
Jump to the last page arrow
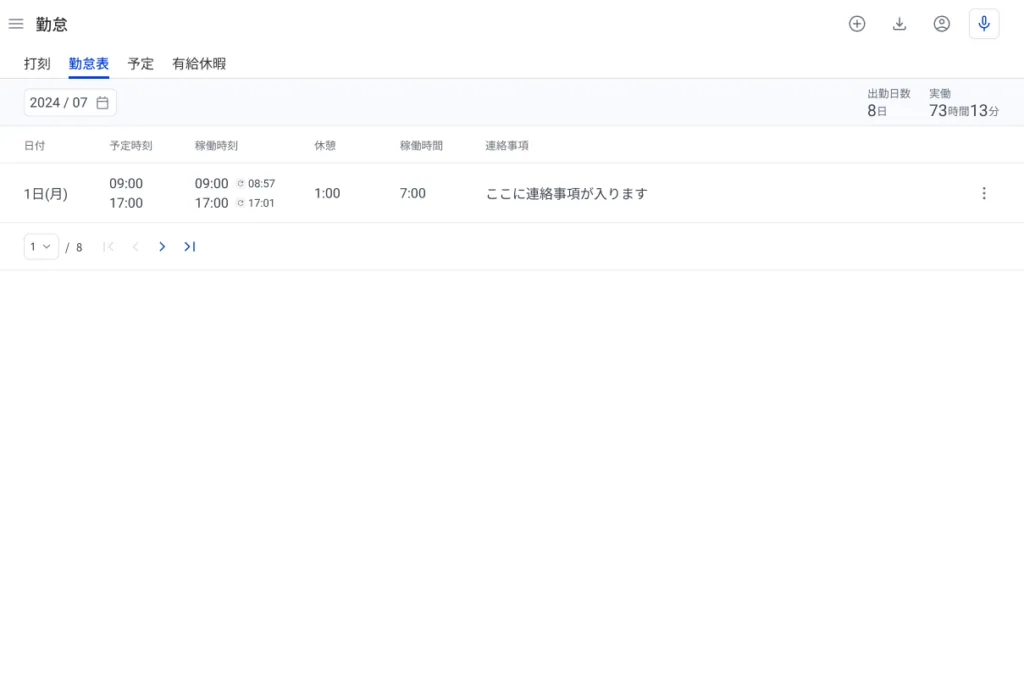[x=189, y=247]
